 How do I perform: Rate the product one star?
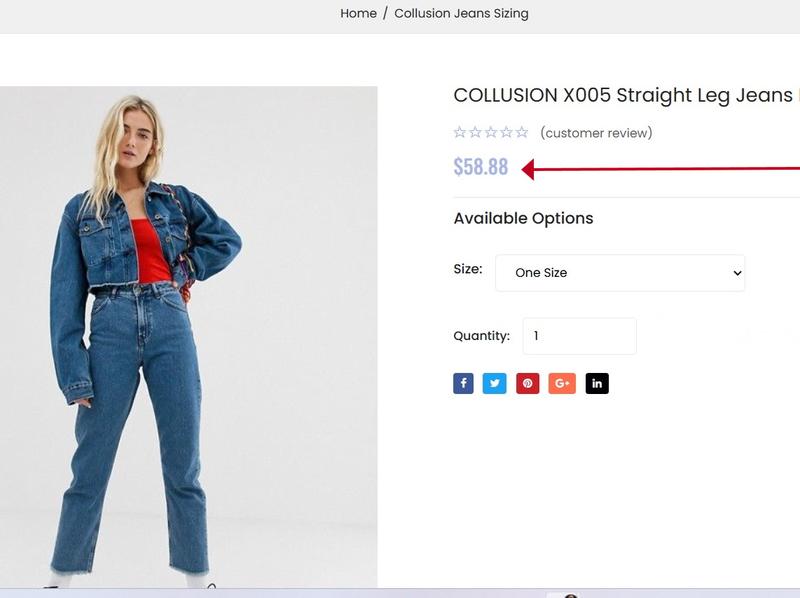(460, 133)
